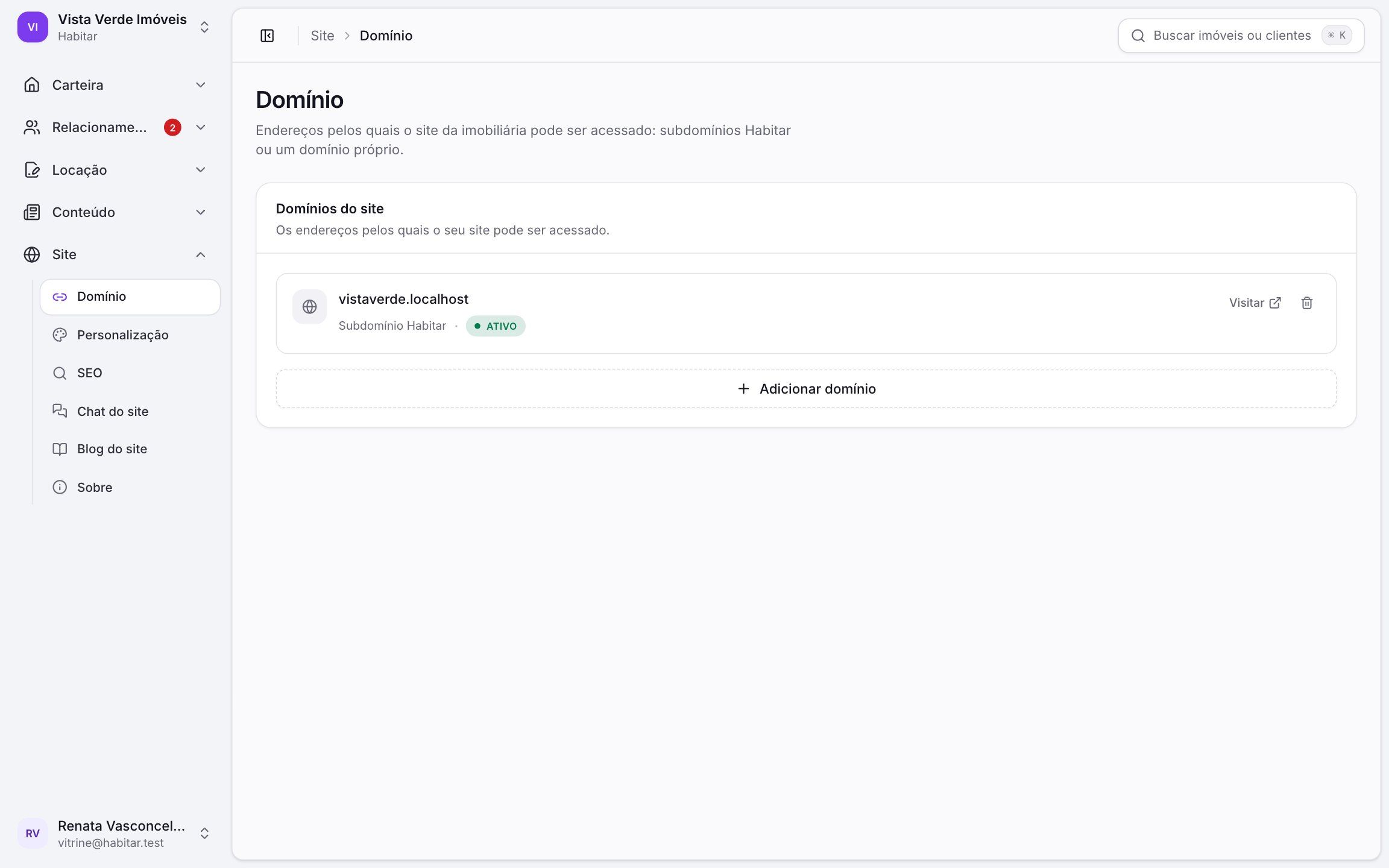Image resolution: width=1389 pixels, height=868 pixels.
Task: Click the RV user avatar
Action: [33, 833]
